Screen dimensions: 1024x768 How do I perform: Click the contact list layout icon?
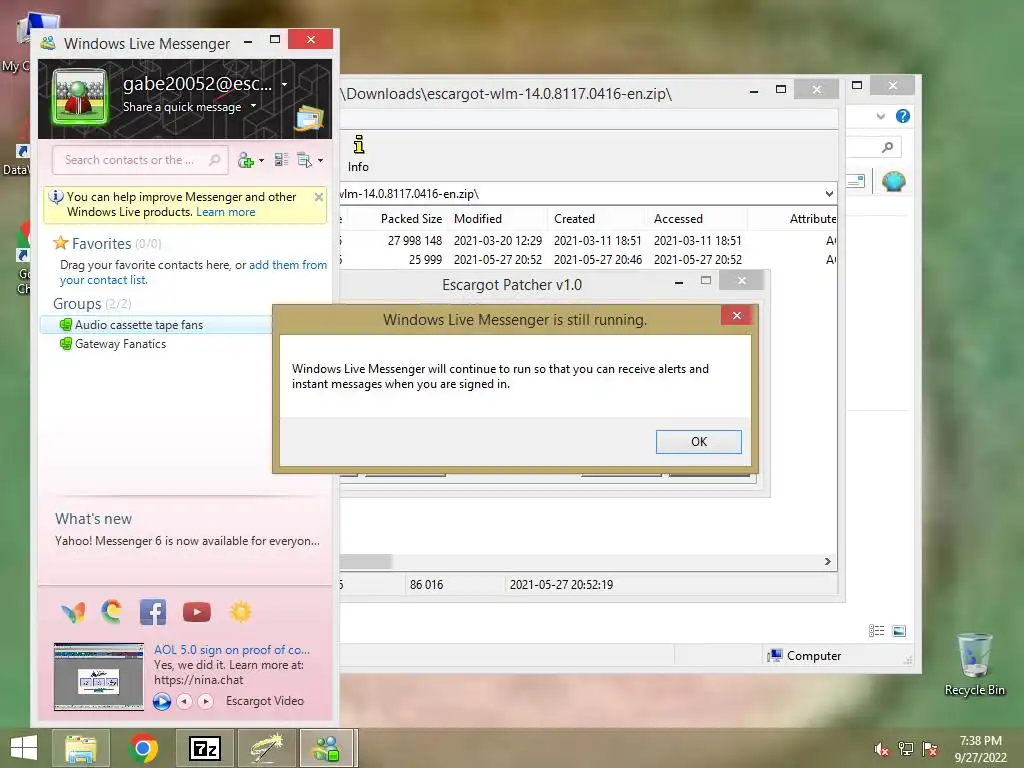coord(281,160)
